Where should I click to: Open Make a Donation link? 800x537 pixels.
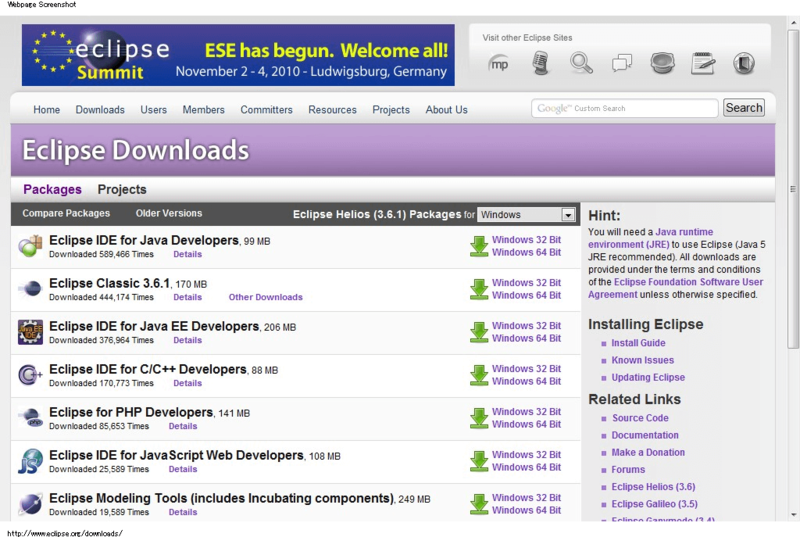click(x=648, y=452)
